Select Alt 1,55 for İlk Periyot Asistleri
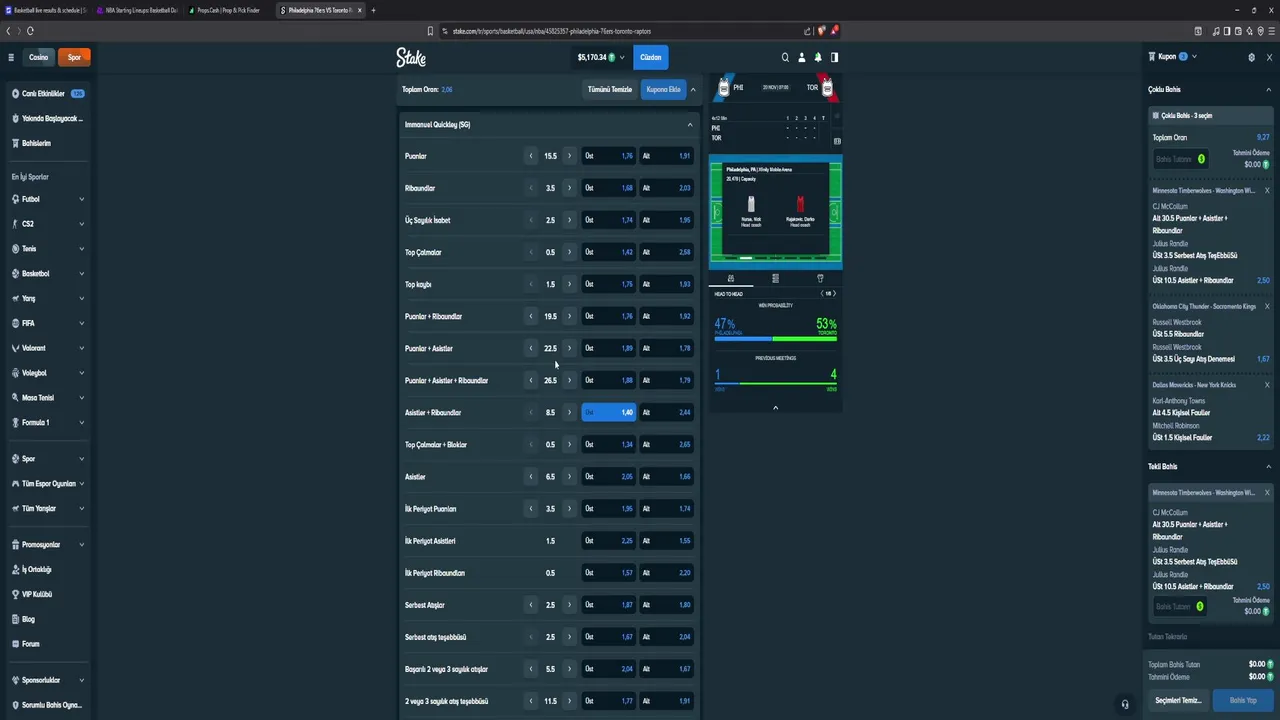The height and width of the screenshot is (720, 1280). click(666, 541)
